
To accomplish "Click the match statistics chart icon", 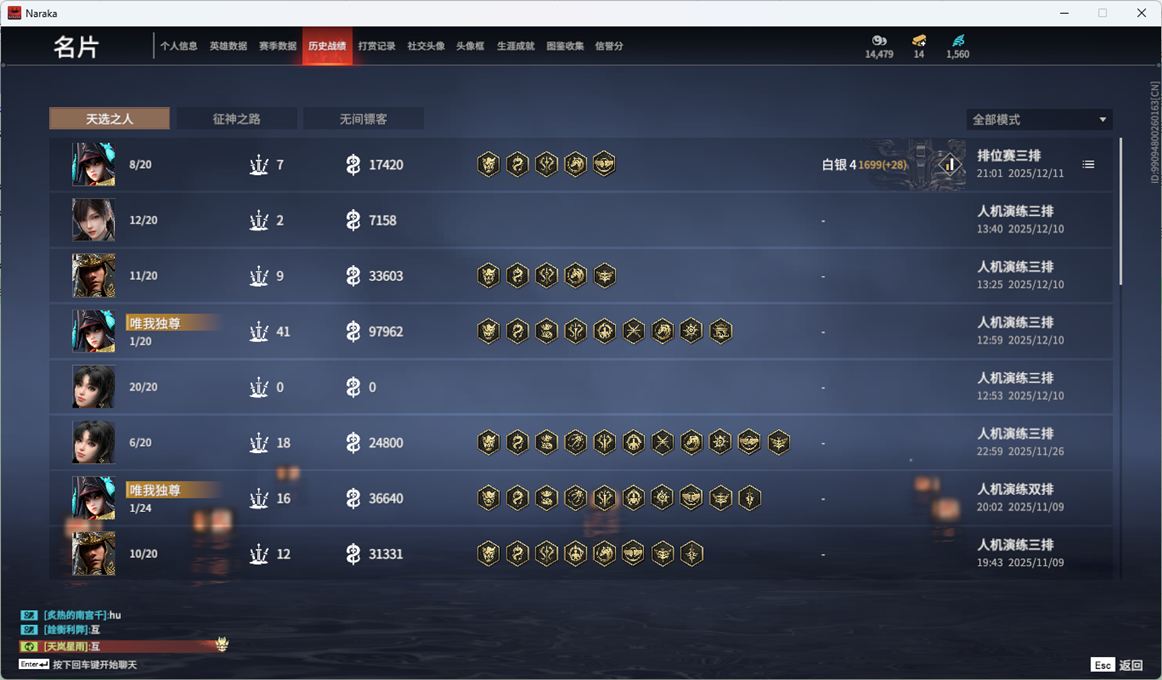I will pyautogui.click(x=949, y=164).
